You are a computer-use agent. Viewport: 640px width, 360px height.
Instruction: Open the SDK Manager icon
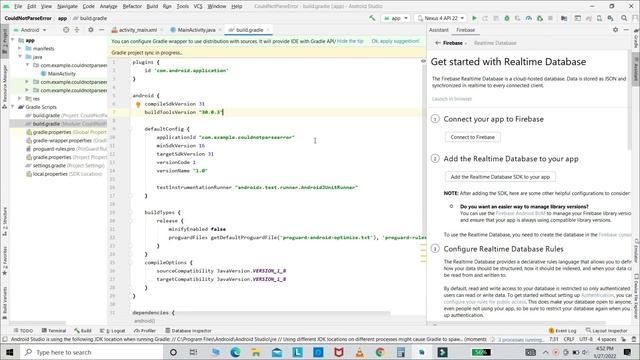tap(610, 18)
